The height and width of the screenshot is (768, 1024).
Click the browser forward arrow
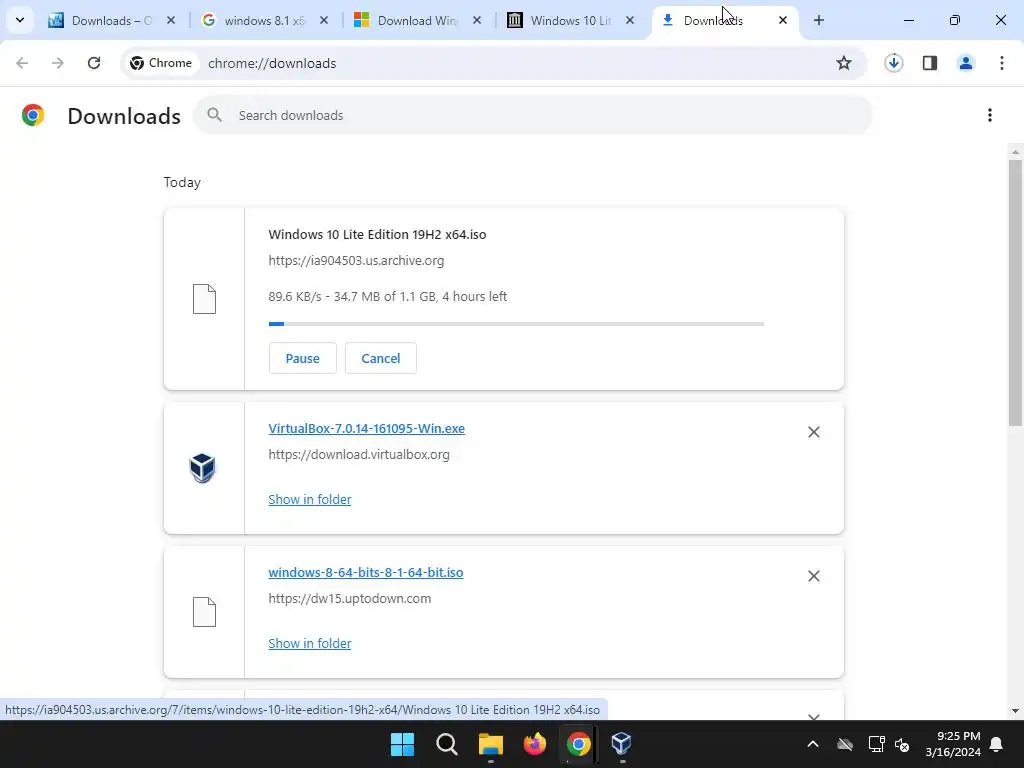pyautogui.click(x=58, y=63)
